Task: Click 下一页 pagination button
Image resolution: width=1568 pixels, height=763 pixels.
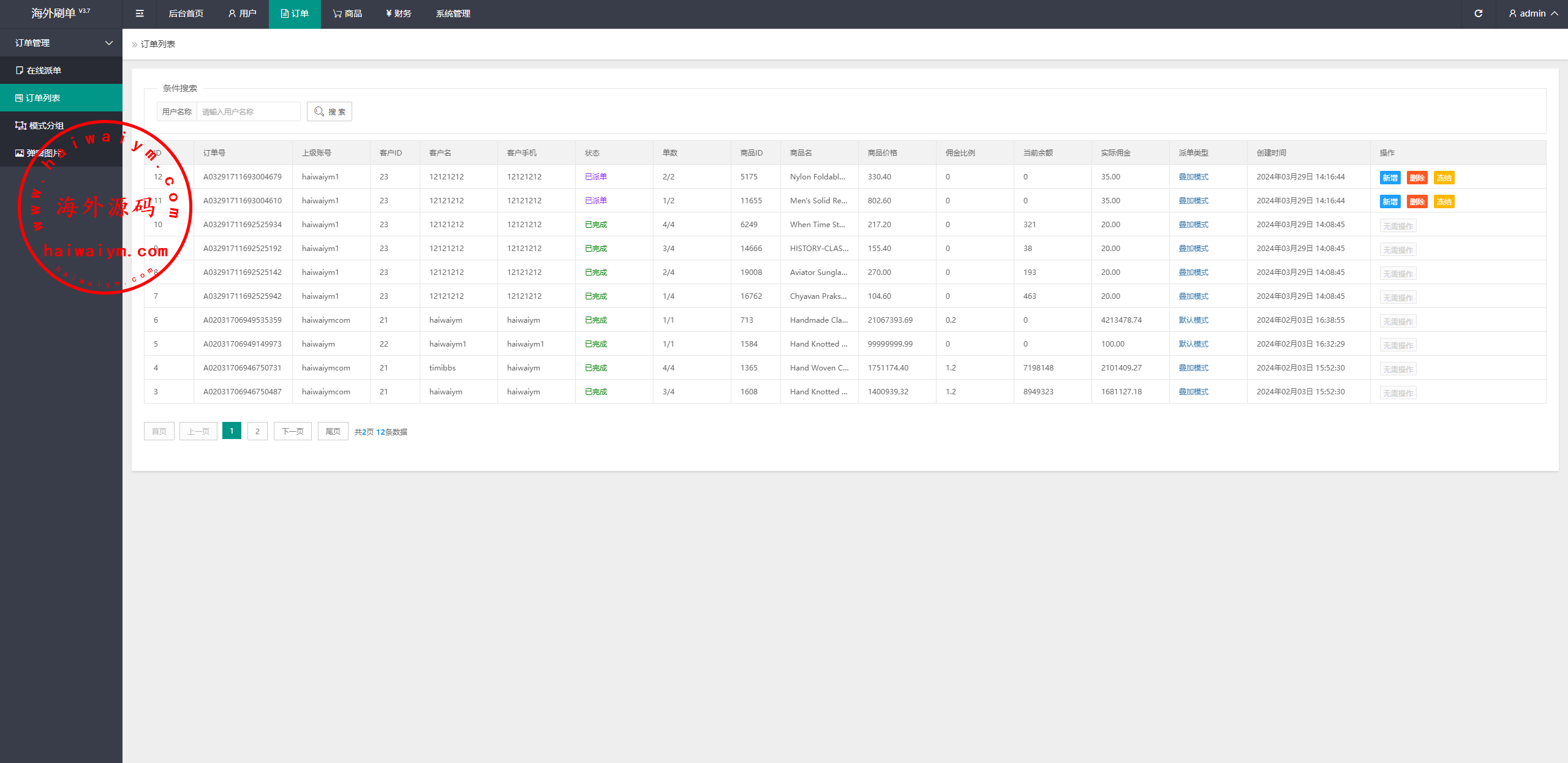Action: pyautogui.click(x=292, y=431)
